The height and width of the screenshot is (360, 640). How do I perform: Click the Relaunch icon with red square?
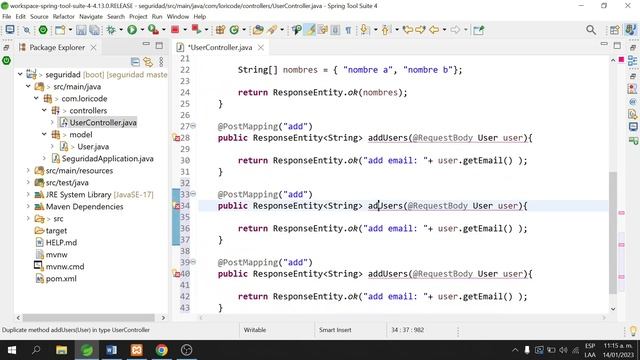[x=196, y=30]
